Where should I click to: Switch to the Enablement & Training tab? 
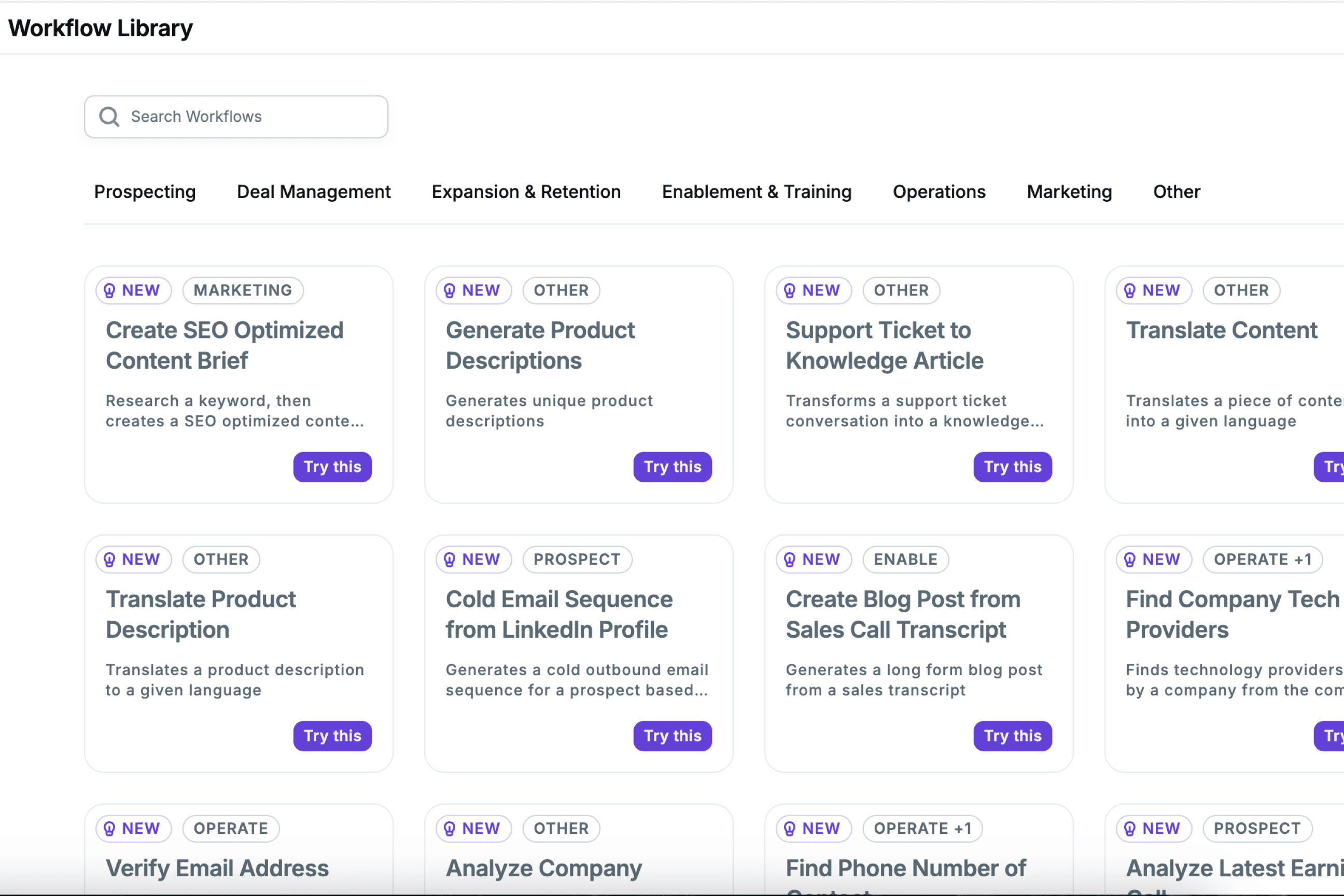(757, 192)
